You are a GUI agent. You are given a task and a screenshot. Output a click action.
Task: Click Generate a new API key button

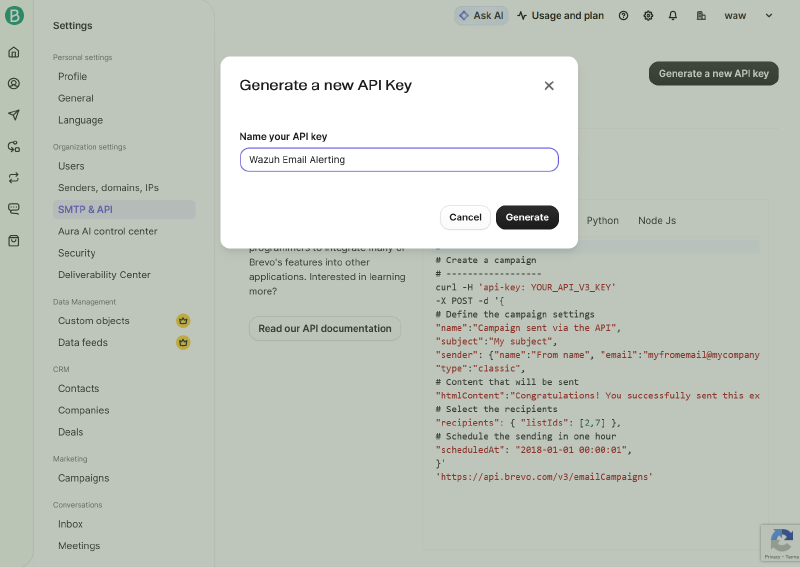pyautogui.click(x=713, y=73)
